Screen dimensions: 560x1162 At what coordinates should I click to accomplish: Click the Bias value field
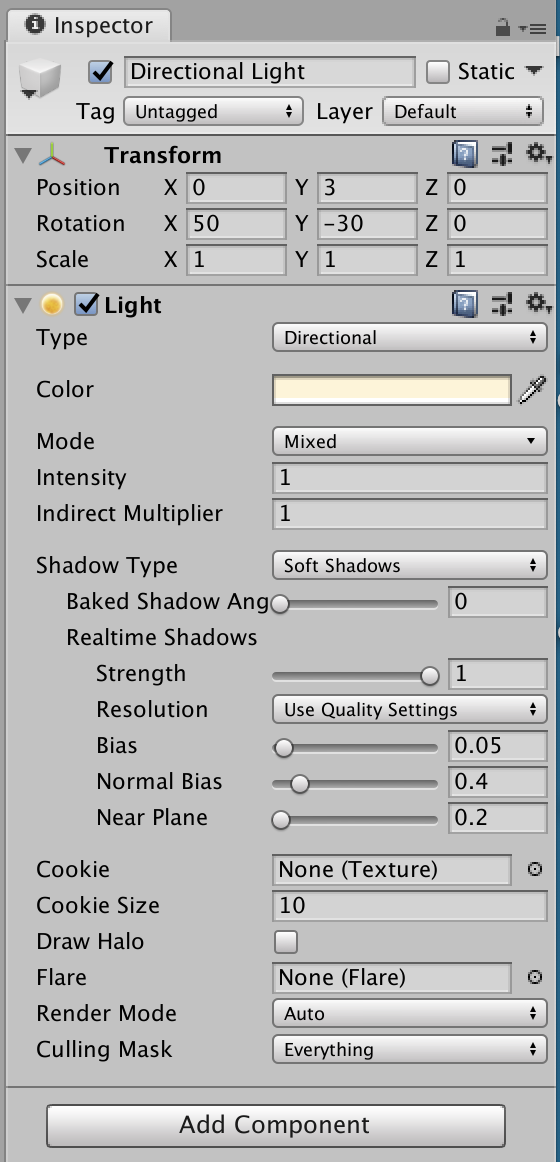[498, 746]
